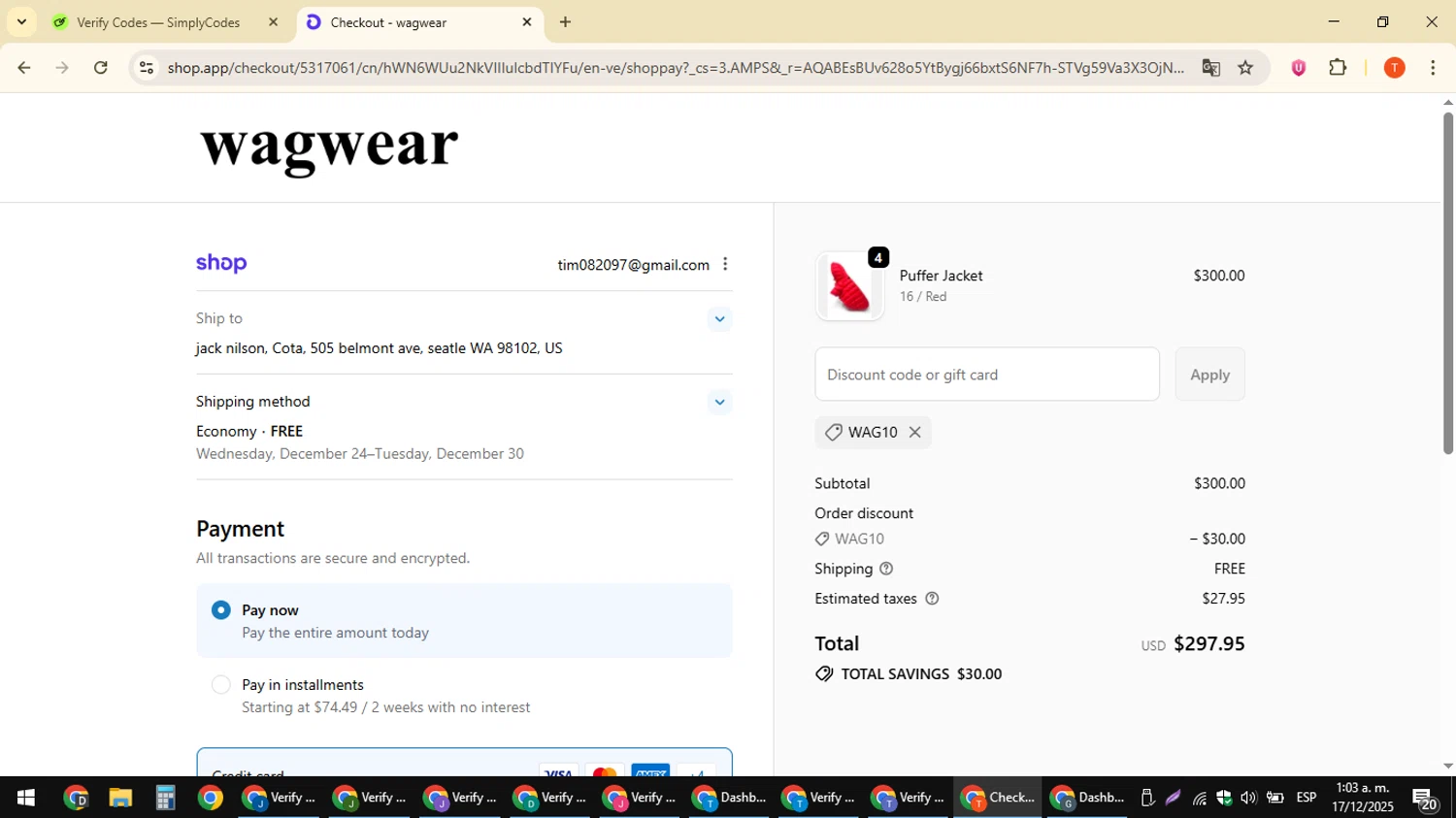Select the Pay now option
The image size is (1456, 818).
click(x=464, y=621)
